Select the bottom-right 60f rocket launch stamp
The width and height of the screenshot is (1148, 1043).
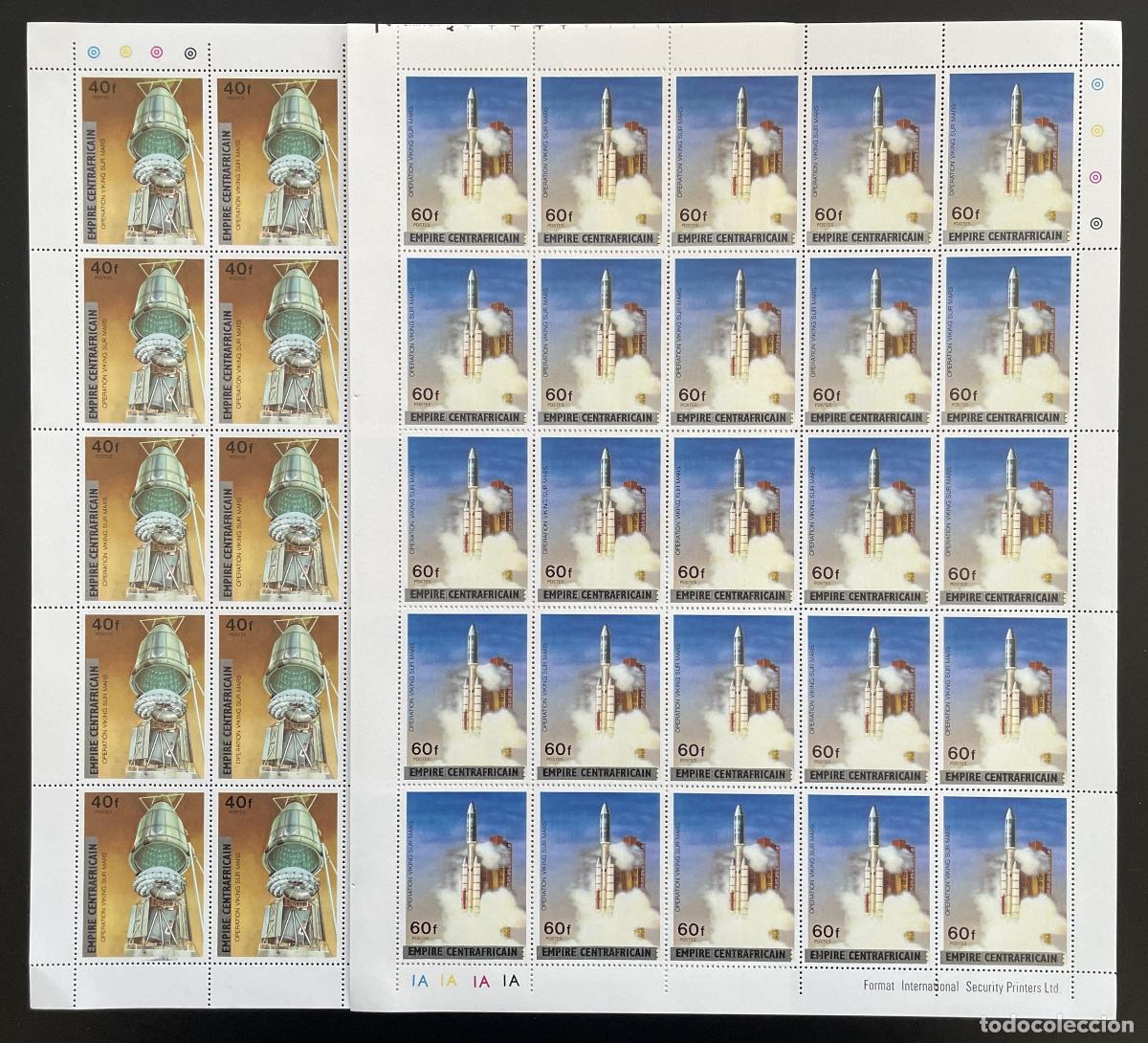[1003, 880]
